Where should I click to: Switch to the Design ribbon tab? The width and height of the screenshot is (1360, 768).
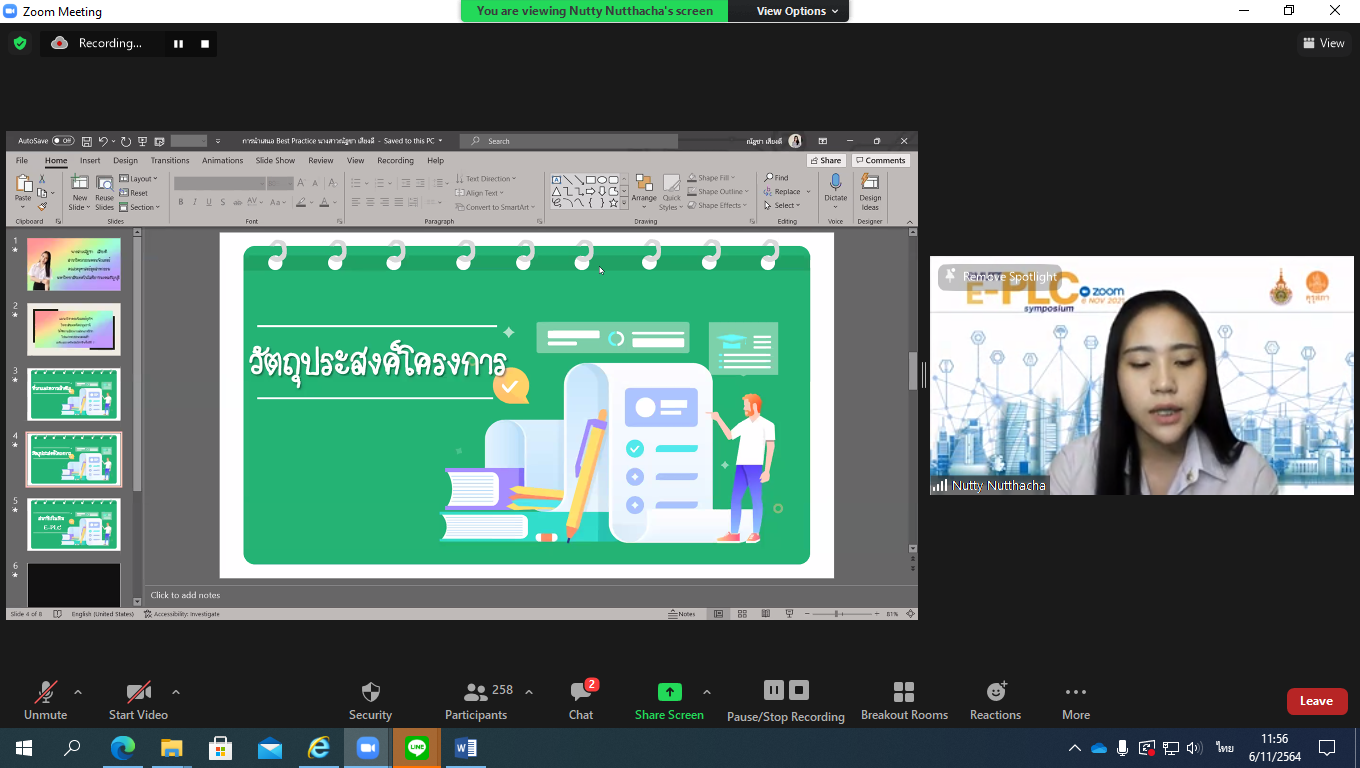coord(125,160)
